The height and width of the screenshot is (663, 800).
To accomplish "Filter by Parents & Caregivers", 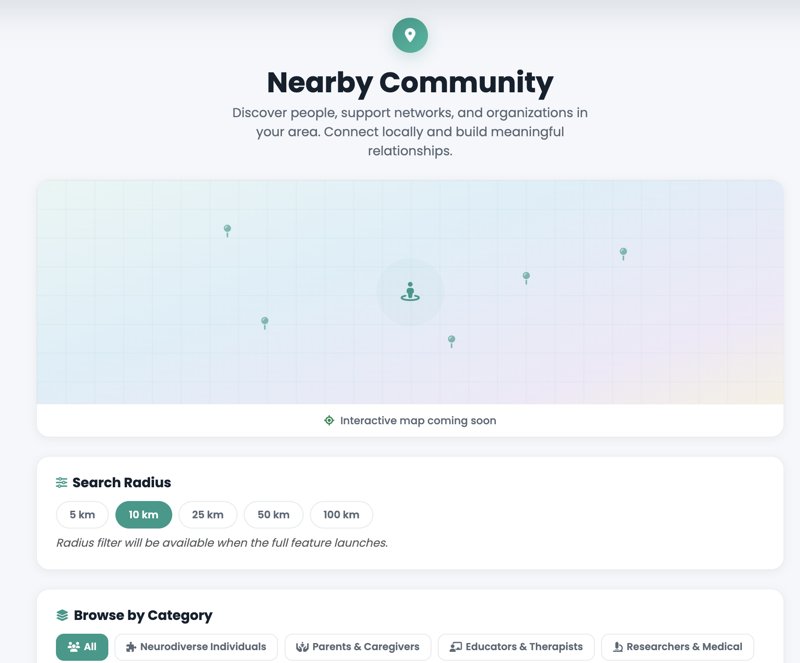I will click(358, 647).
